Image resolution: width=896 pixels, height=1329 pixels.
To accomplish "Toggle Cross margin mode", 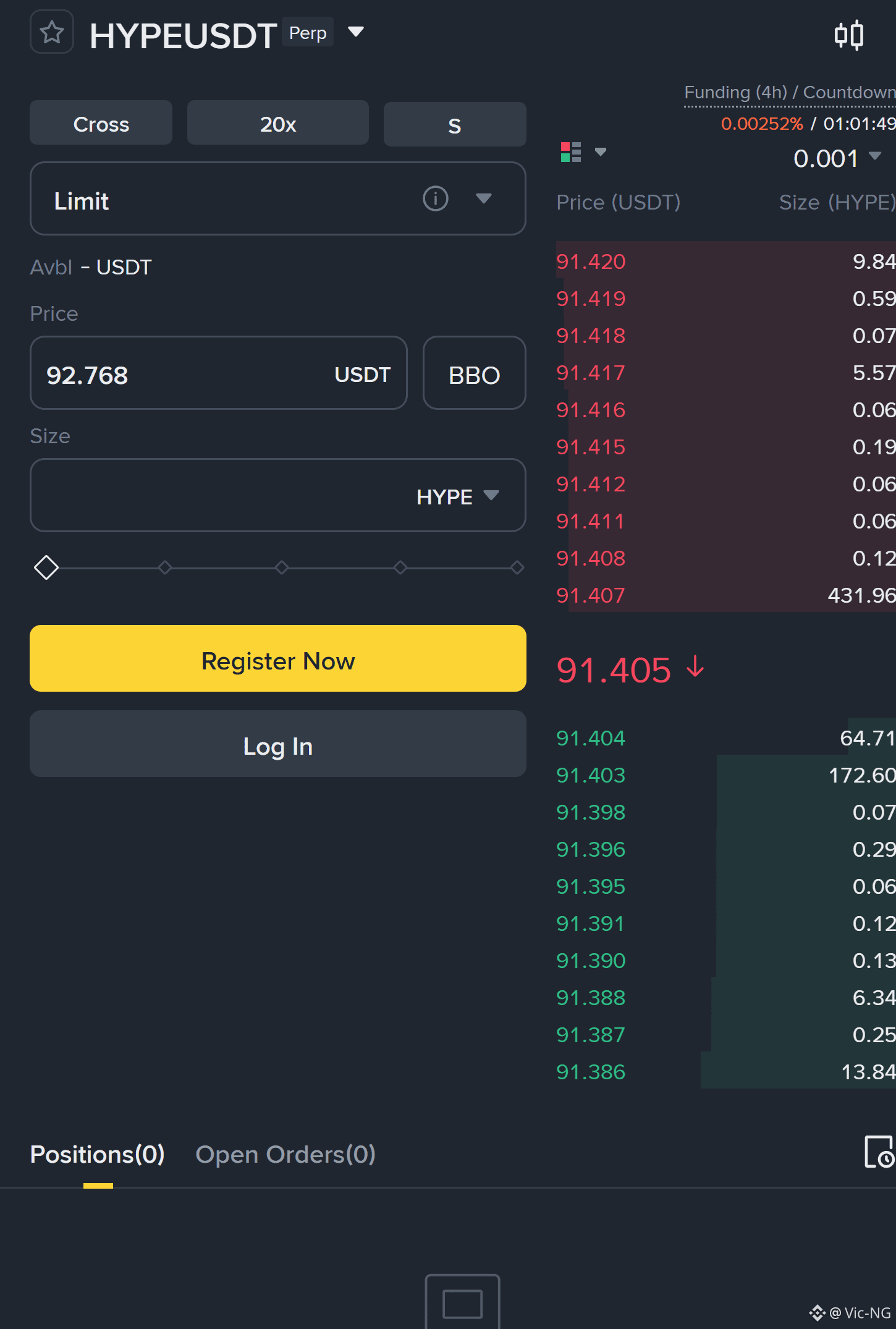I will pyautogui.click(x=101, y=124).
